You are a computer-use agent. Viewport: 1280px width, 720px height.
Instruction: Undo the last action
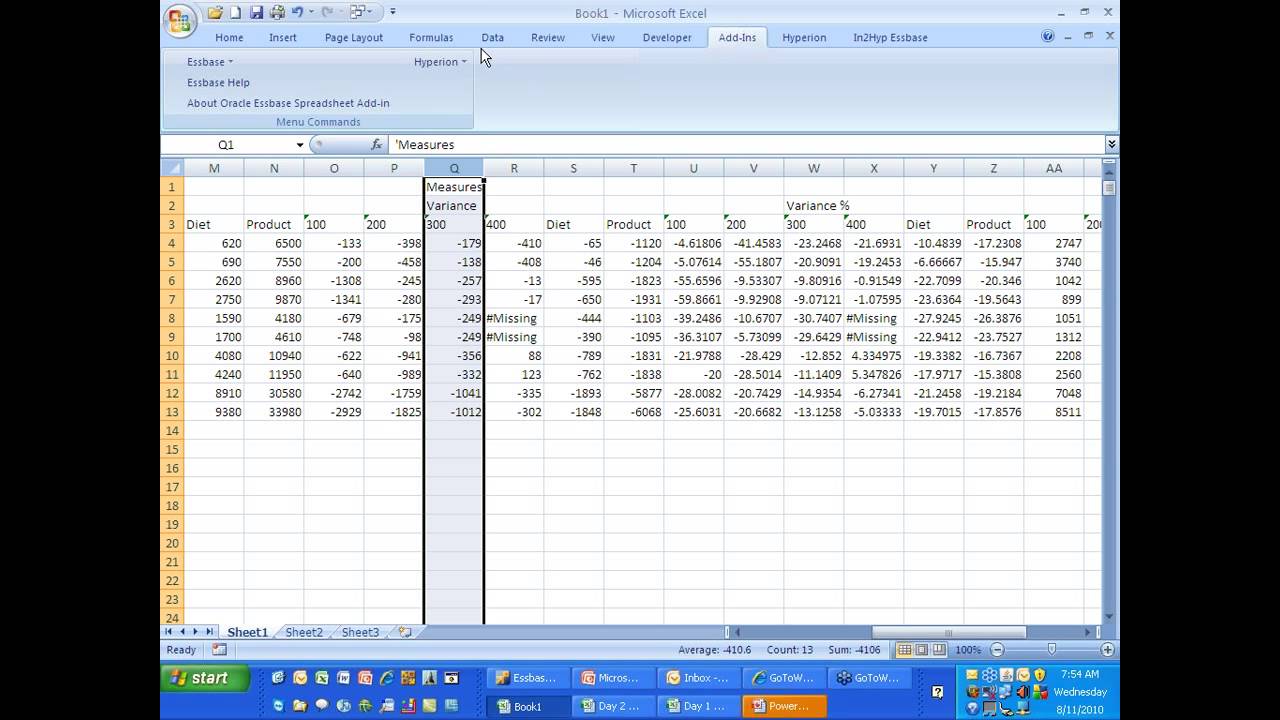click(x=297, y=13)
